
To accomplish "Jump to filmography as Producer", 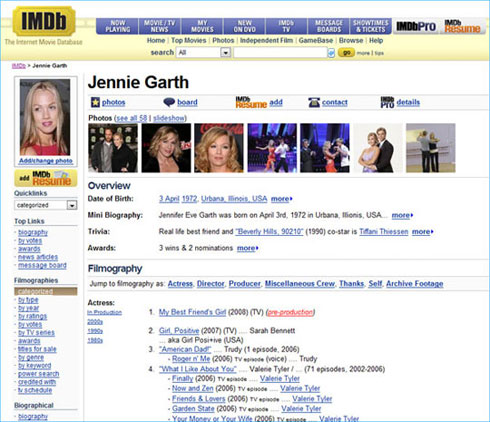I will point(245,284).
